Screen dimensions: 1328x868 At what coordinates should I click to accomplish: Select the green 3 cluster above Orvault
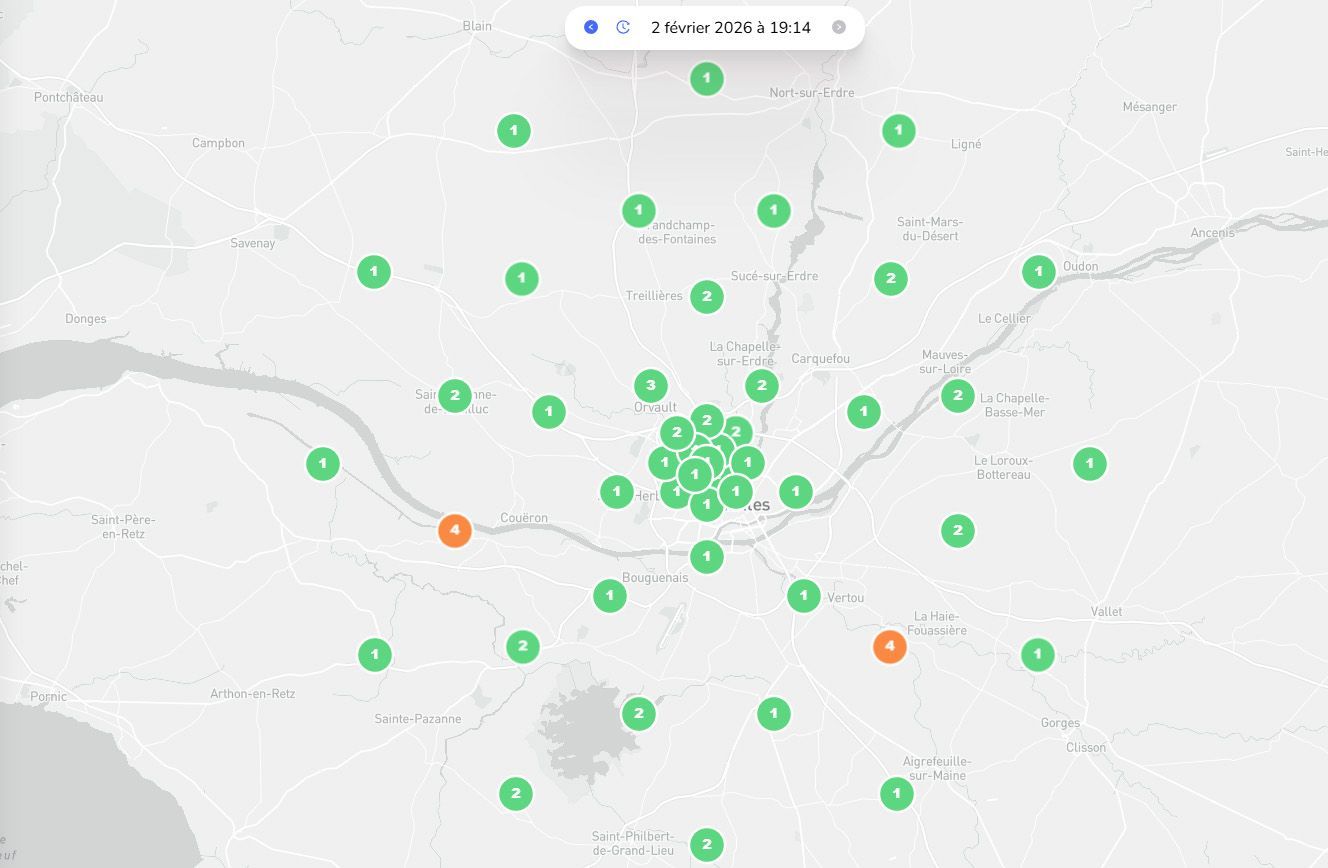click(650, 385)
